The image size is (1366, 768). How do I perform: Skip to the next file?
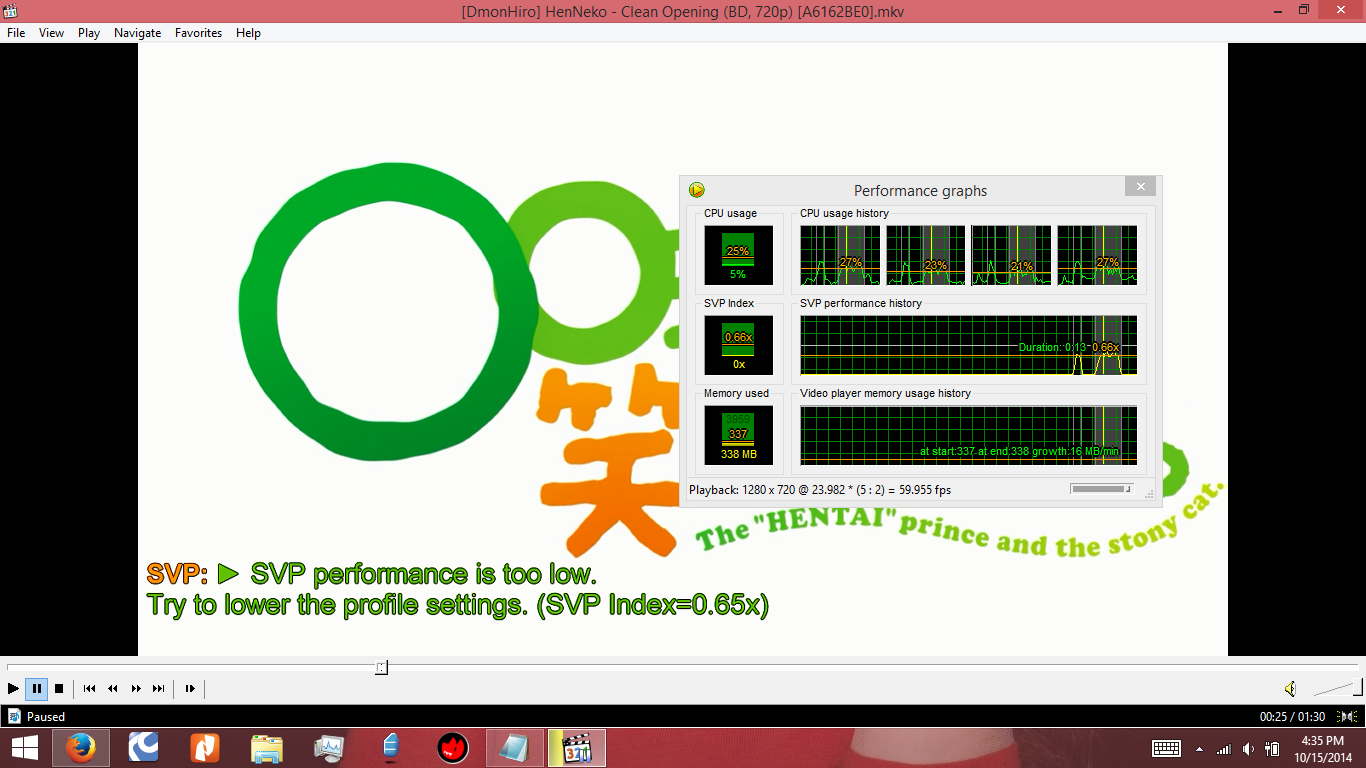click(159, 688)
